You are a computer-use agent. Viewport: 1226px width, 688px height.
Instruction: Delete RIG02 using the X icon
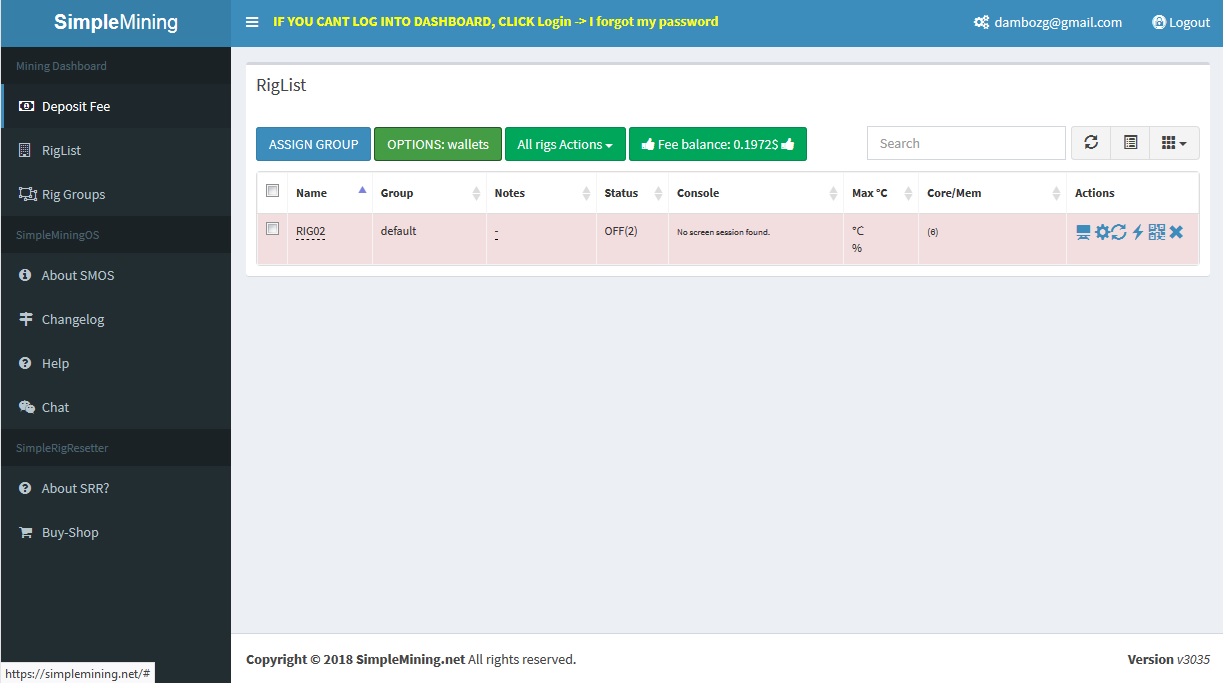(1176, 232)
